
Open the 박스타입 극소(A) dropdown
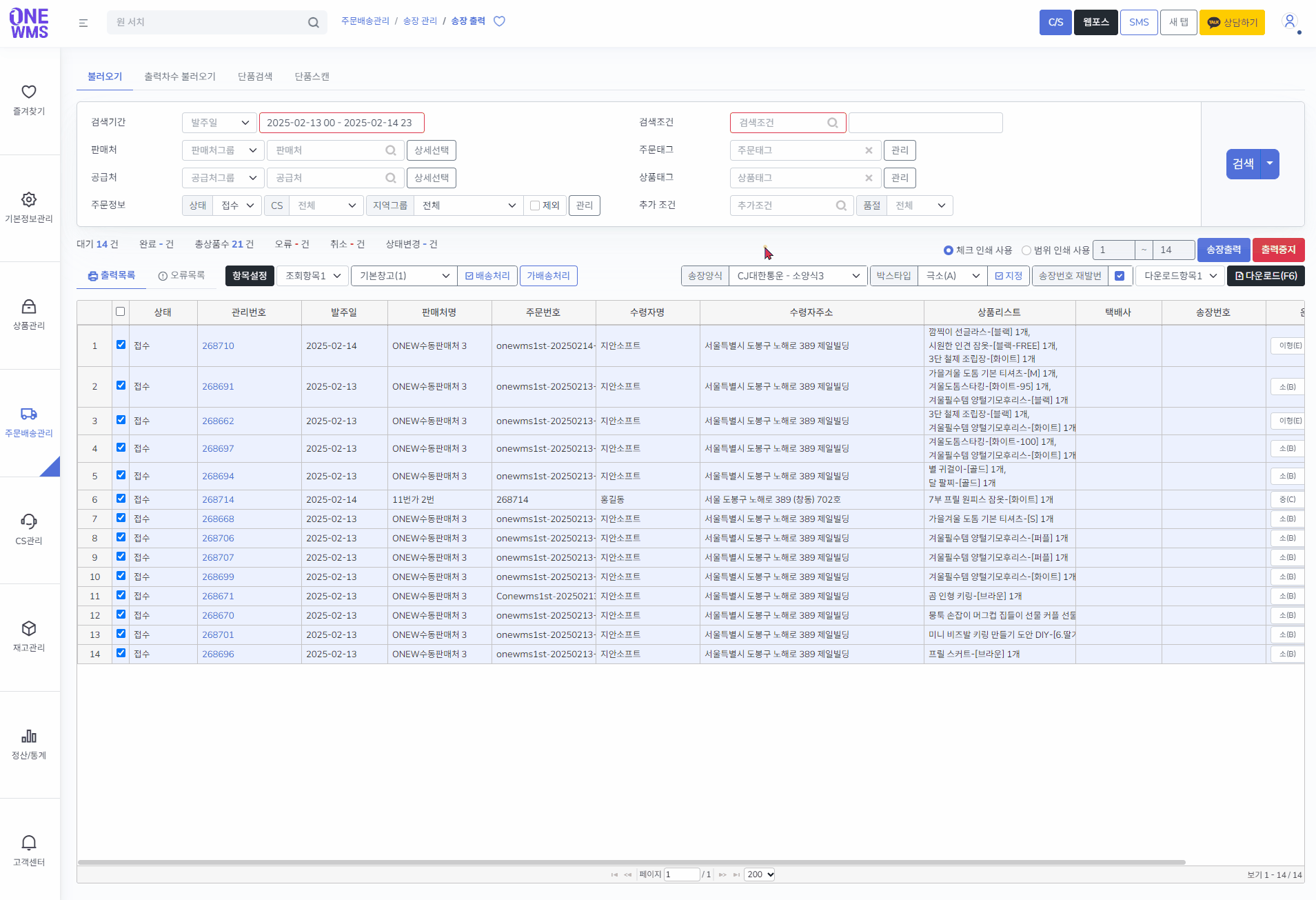(952, 276)
